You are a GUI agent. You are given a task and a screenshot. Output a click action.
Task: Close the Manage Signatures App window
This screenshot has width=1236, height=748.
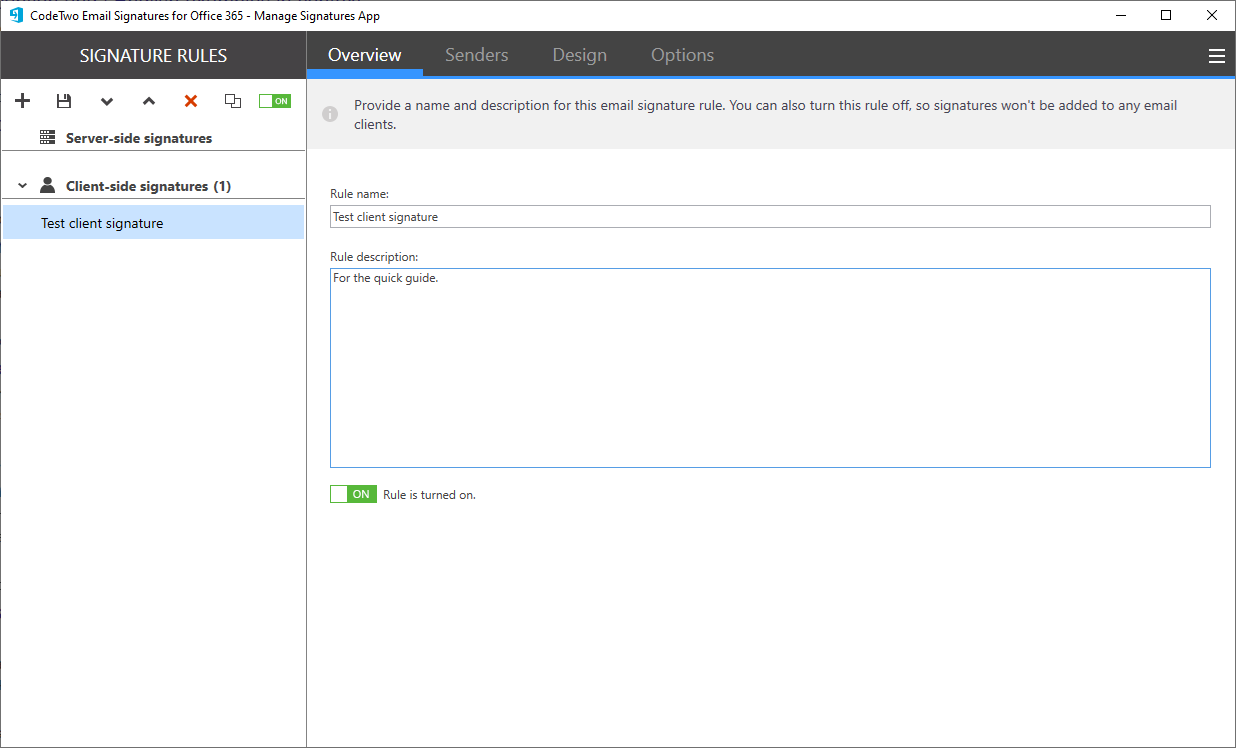point(1212,15)
